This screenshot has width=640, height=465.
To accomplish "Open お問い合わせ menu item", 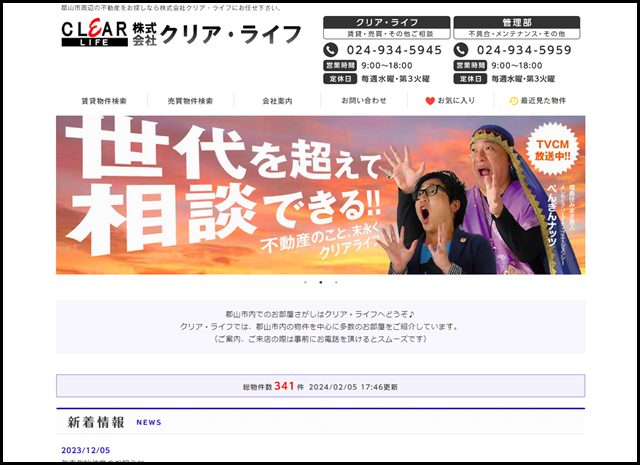I will tap(364, 100).
